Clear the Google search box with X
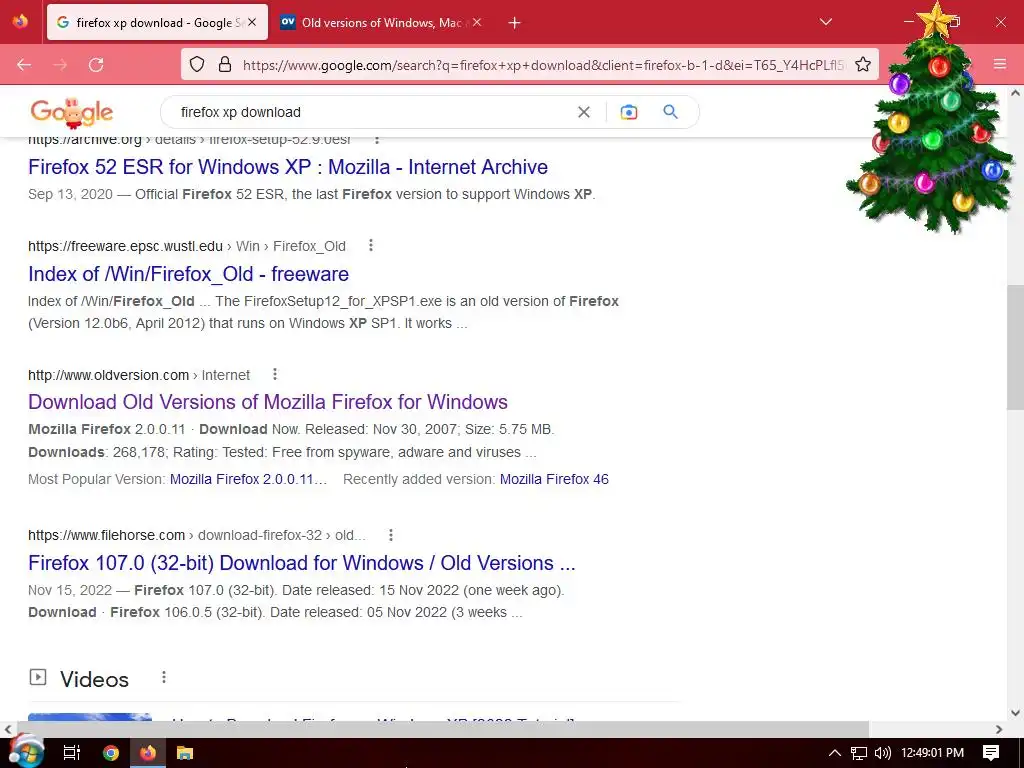Viewport: 1024px width, 768px height. 584,112
